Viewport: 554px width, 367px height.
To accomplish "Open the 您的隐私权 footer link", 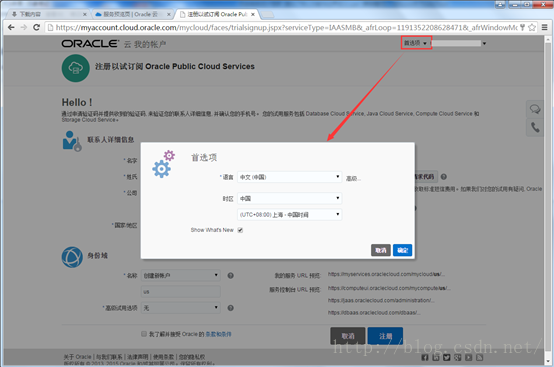I will point(192,357).
